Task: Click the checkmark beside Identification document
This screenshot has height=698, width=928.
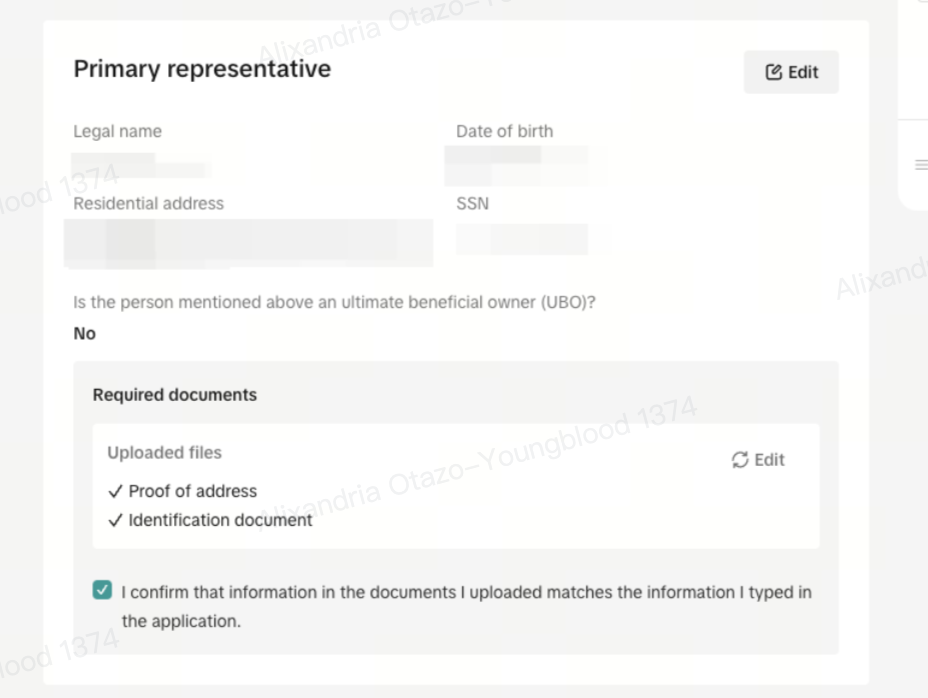Action: [116, 520]
